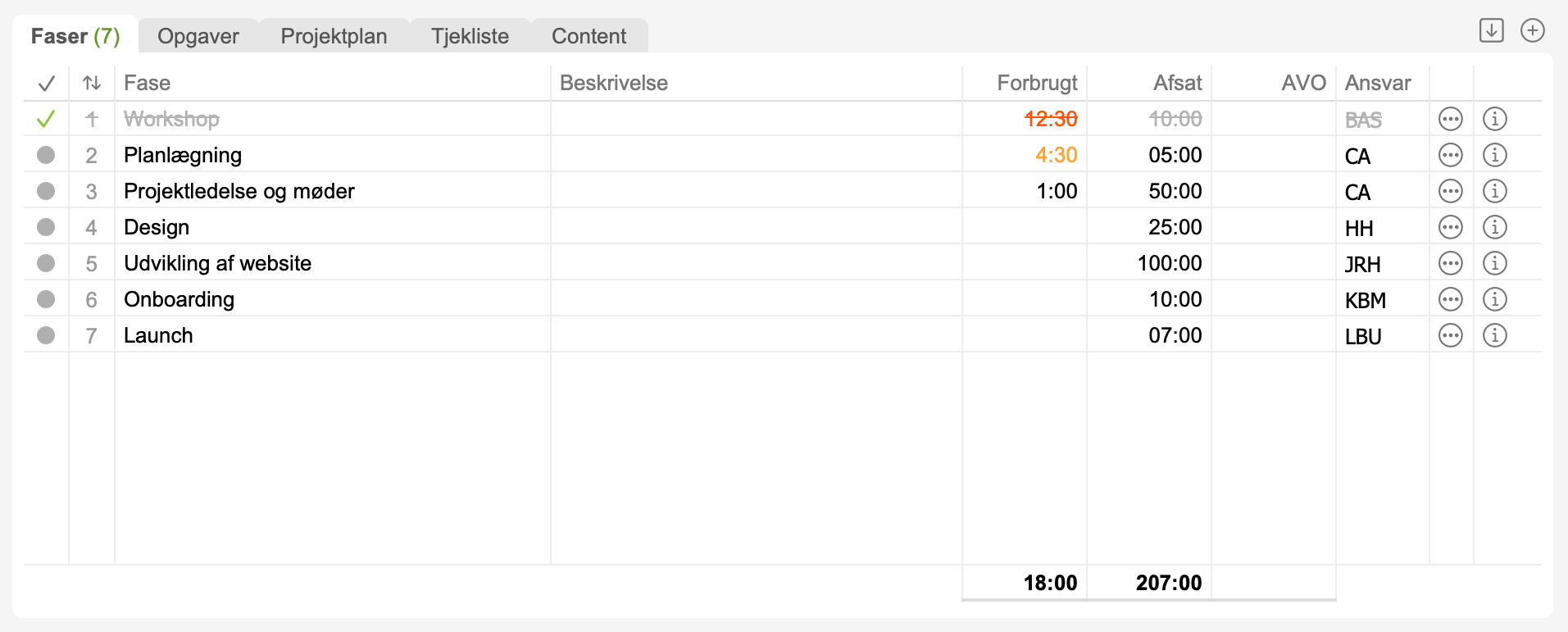Screen dimensions: 1568x632
Task: Uncheck the completed Workshop phase checkmark
Action: 46,119
